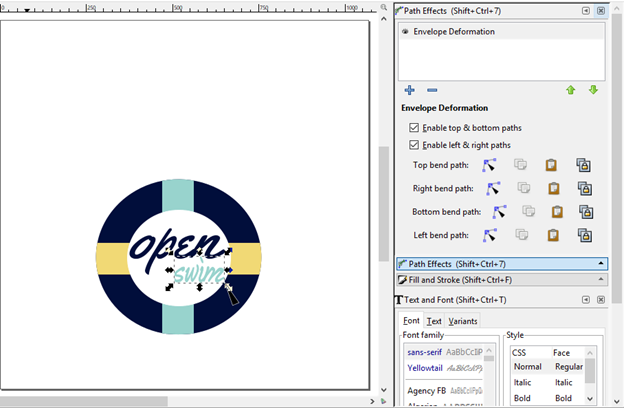
Task: Toggle Envelope Deformation effect visibility eye
Action: 405,32
